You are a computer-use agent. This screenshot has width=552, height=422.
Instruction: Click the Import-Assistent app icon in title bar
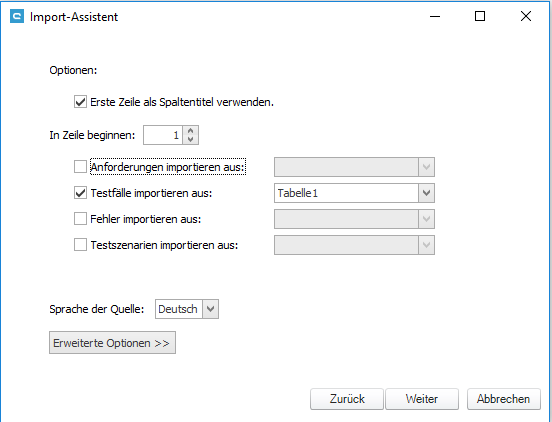[17, 17]
